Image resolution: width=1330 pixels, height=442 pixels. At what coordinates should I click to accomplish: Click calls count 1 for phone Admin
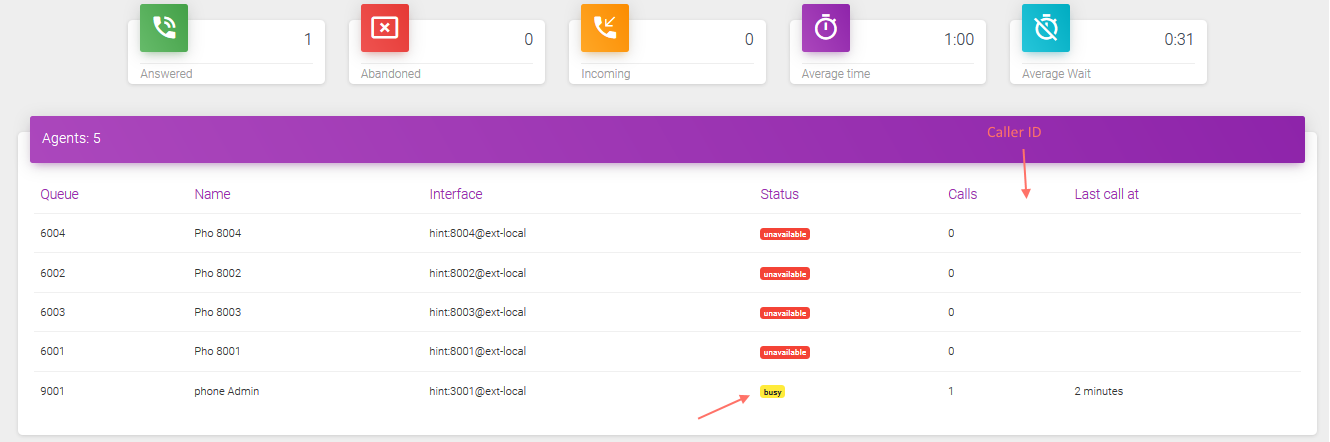[951, 391]
